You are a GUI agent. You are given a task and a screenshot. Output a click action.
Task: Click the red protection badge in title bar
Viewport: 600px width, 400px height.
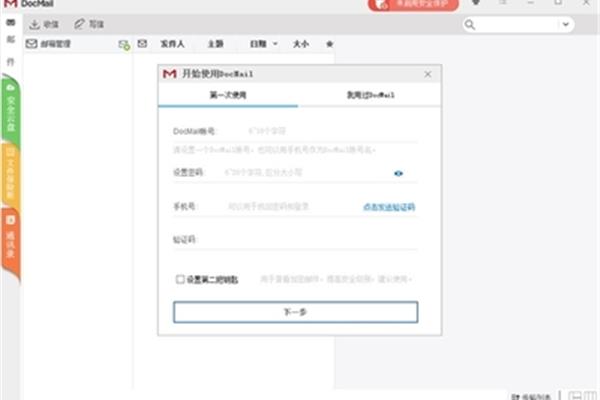413,4
